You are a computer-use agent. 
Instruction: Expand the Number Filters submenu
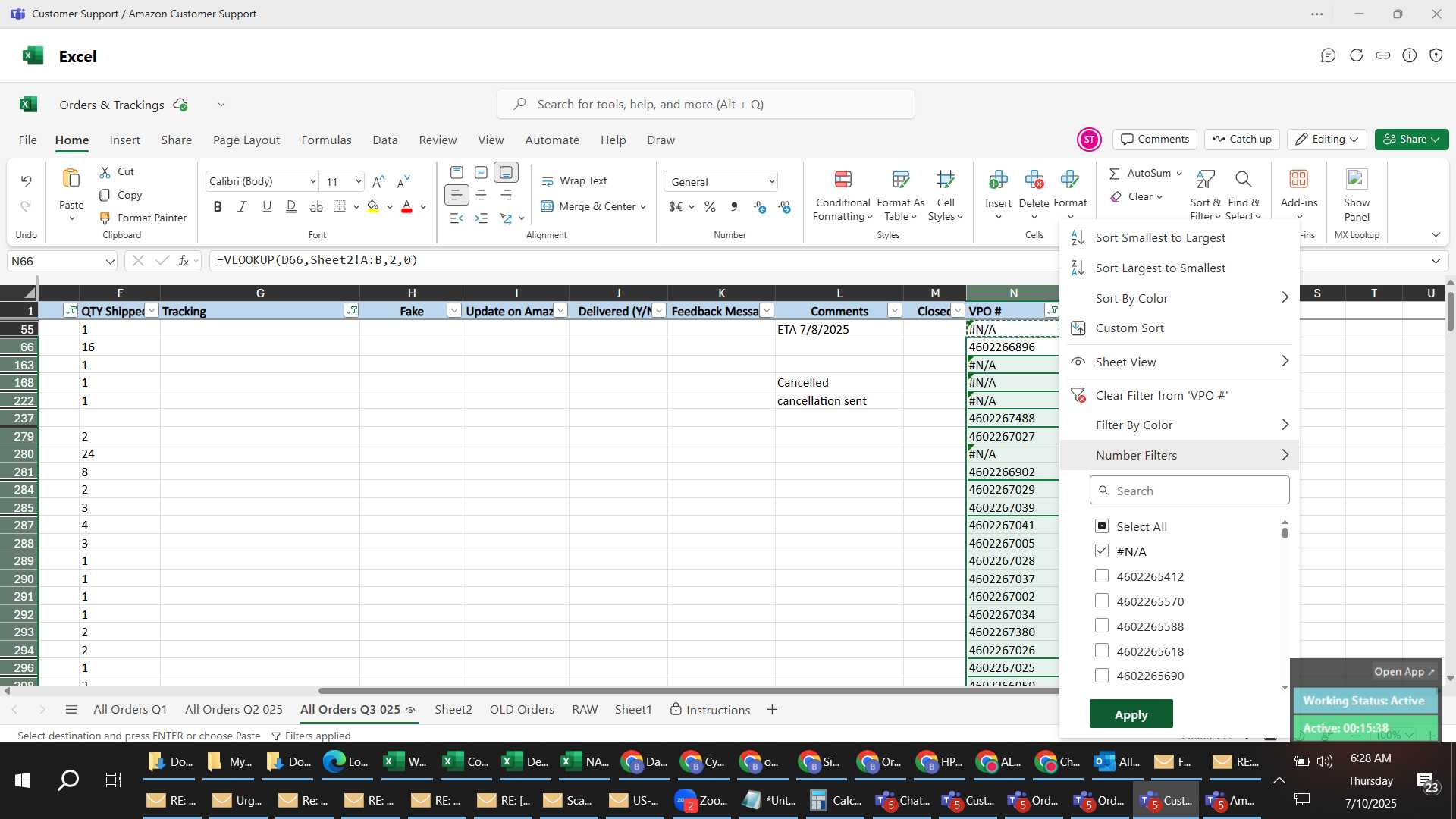[x=1179, y=455]
